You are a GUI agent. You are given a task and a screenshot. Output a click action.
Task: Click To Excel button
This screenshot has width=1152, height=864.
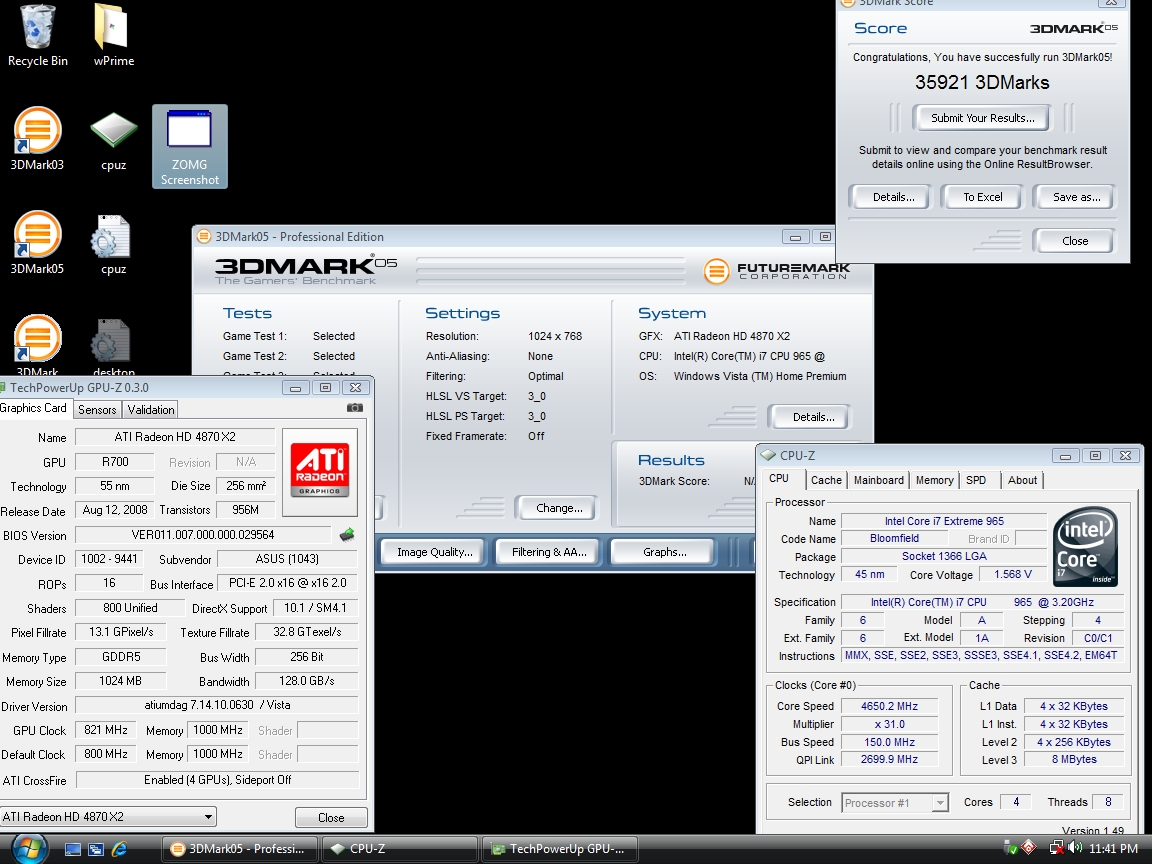point(982,197)
